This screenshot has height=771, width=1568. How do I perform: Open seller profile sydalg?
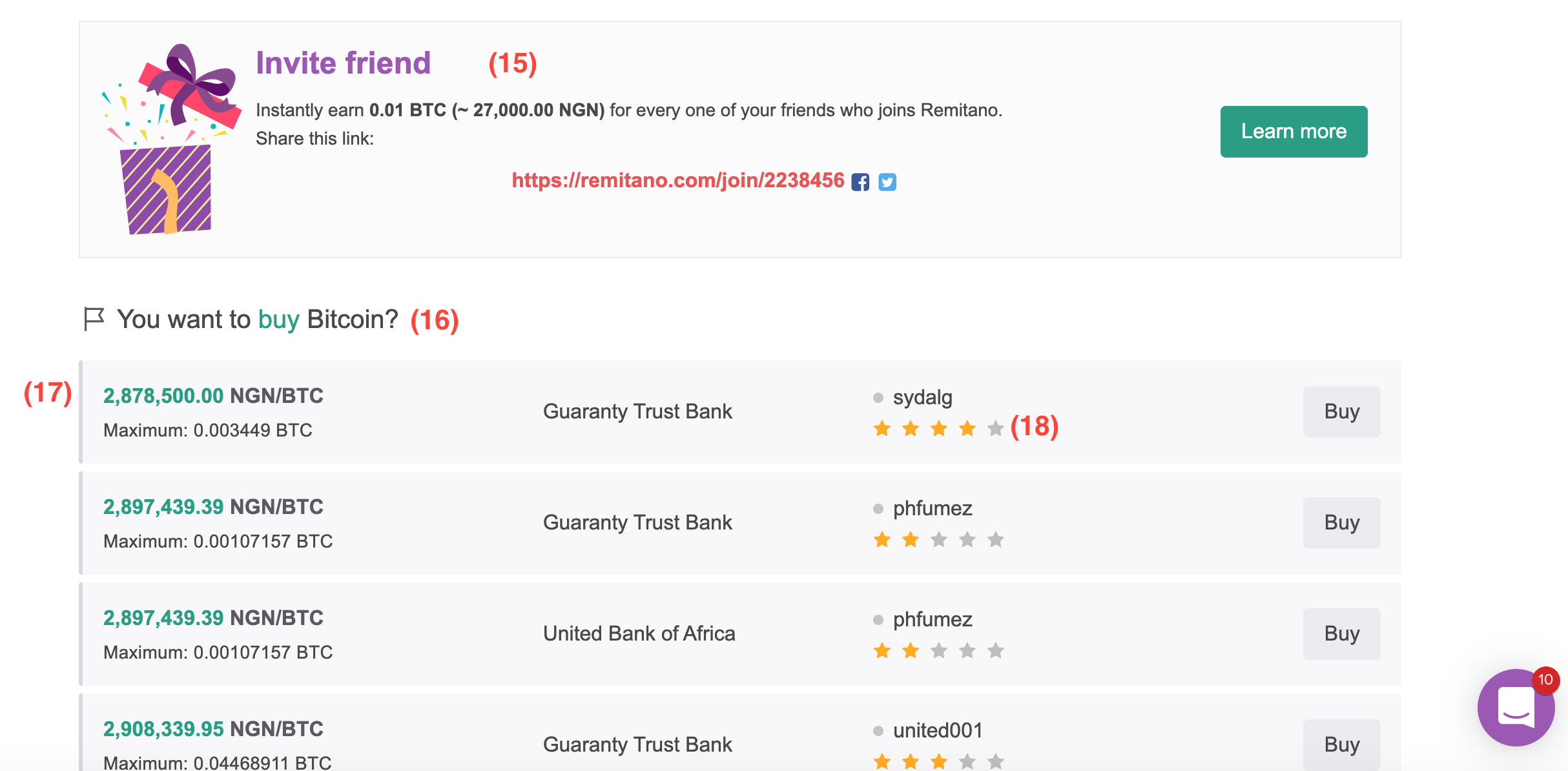pos(922,398)
